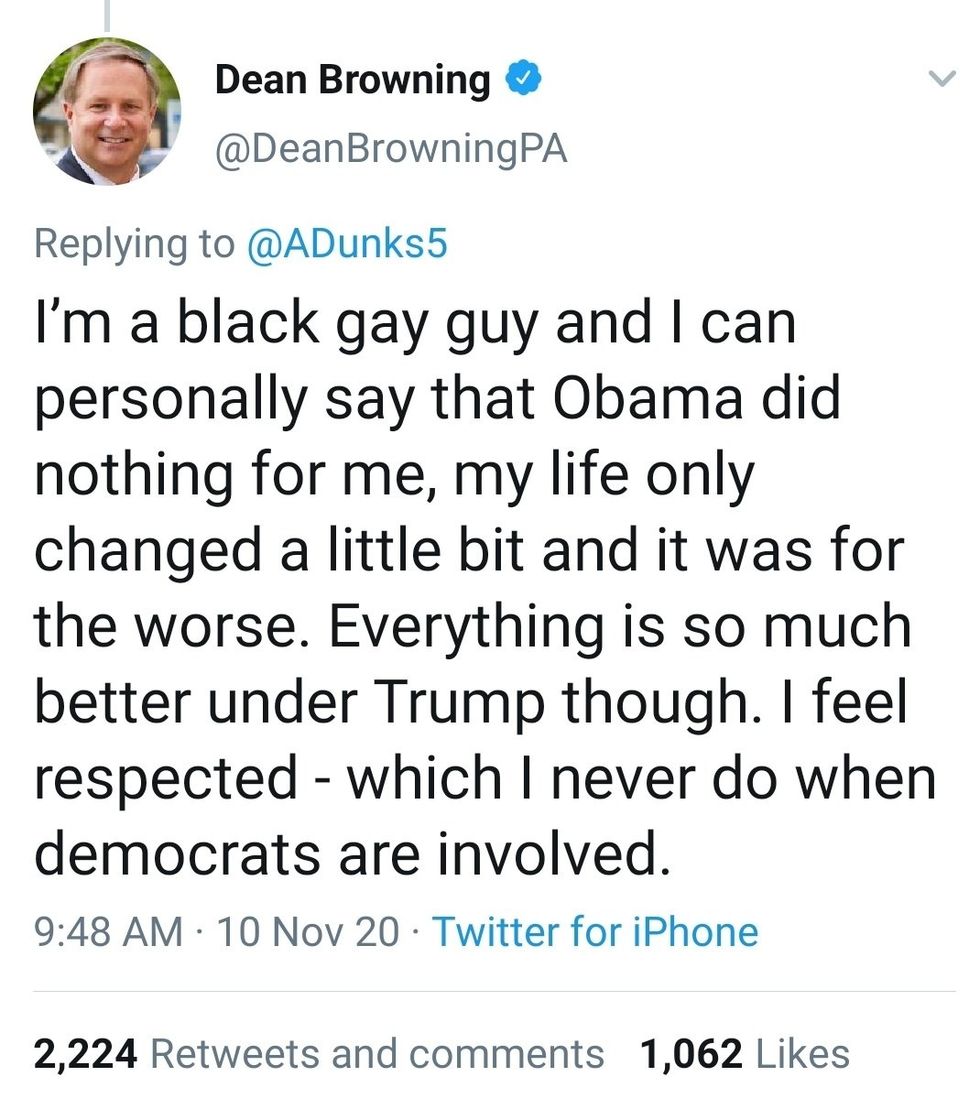The width and height of the screenshot is (980, 1097).
Task: Click the word "Trump" in the tweet
Action: tap(462, 703)
